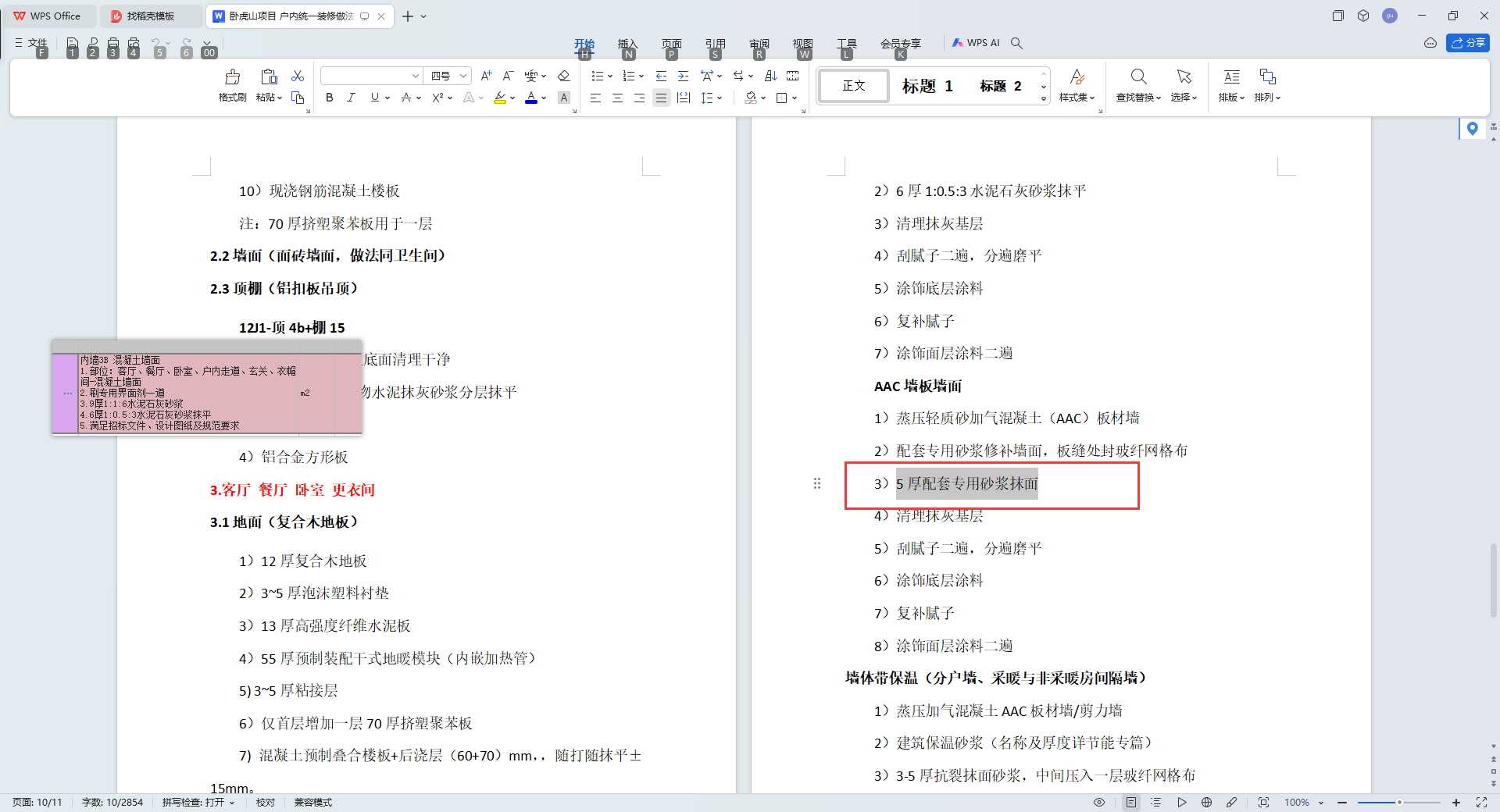Click the 分享 share button
The image size is (1500, 812).
1468,43
